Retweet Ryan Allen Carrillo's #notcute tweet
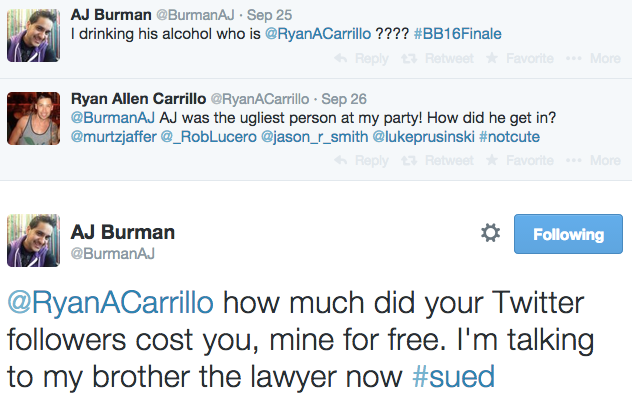The width and height of the screenshot is (632, 401). point(437,160)
